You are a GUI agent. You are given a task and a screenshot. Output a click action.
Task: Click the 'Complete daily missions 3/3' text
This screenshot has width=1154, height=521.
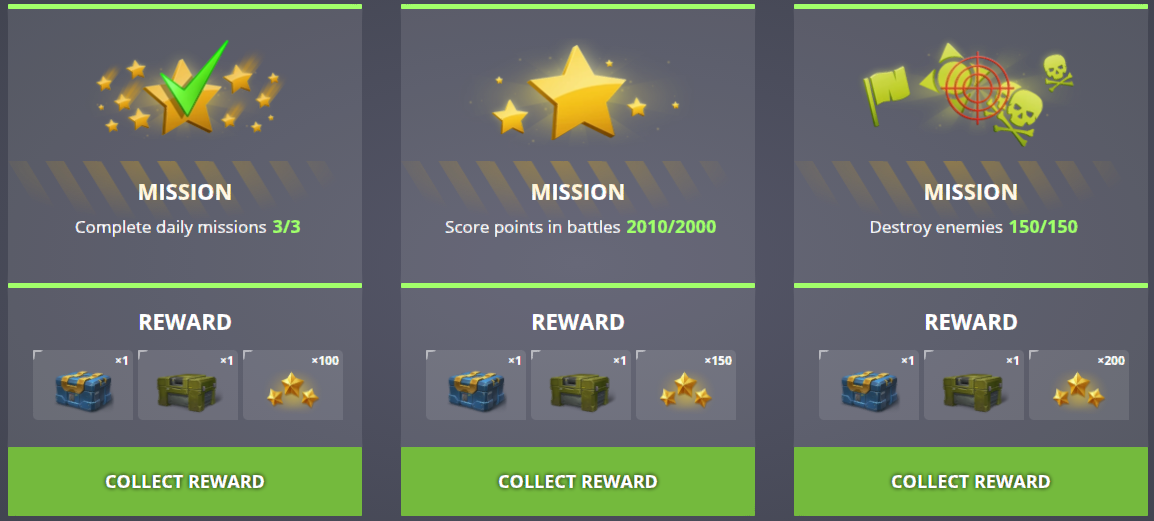pyautogui.click(x=188, y=227)
